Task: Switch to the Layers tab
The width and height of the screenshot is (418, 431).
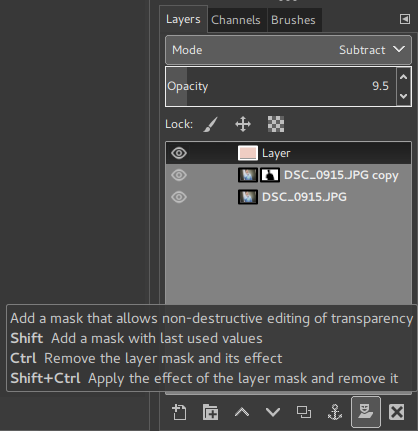Action: [183, 19]
